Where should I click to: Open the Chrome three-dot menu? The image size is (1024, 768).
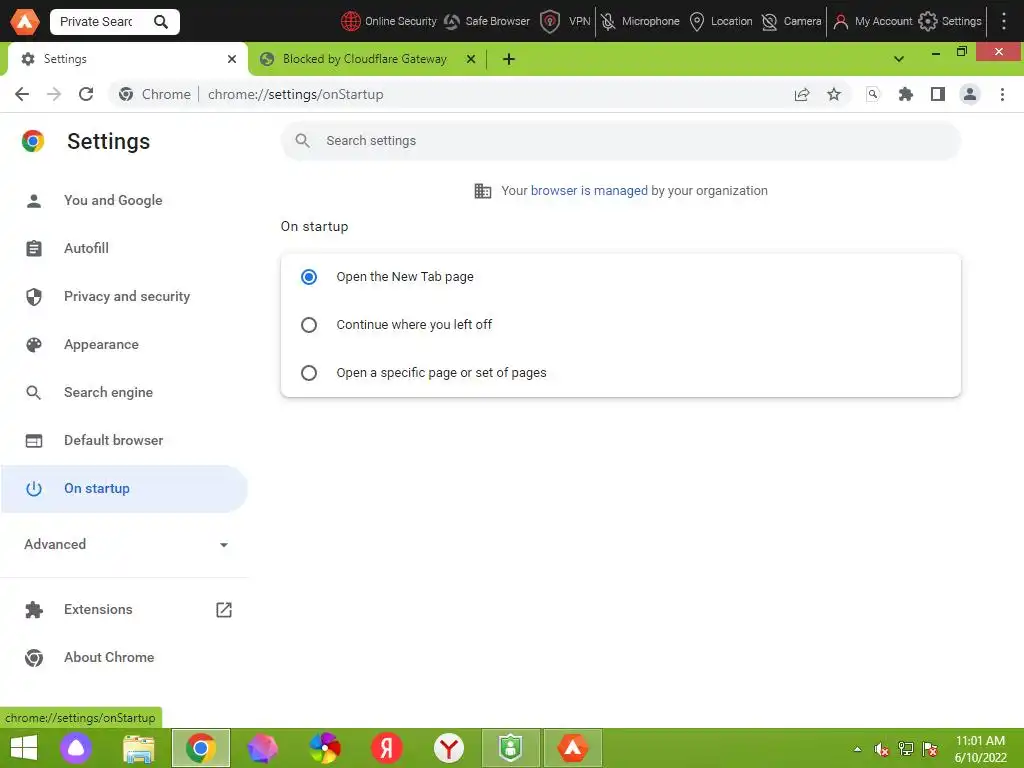1002,94
